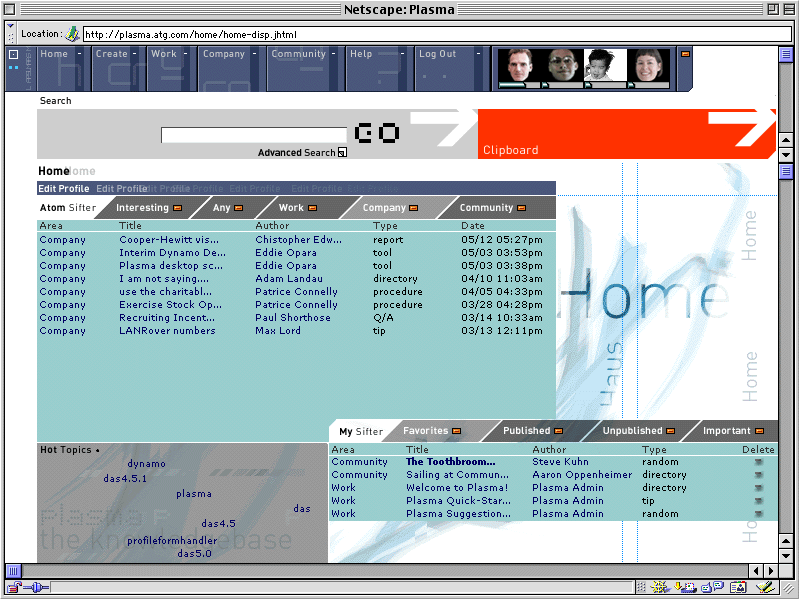Click the component bar grip handle

tap(642, 587)
